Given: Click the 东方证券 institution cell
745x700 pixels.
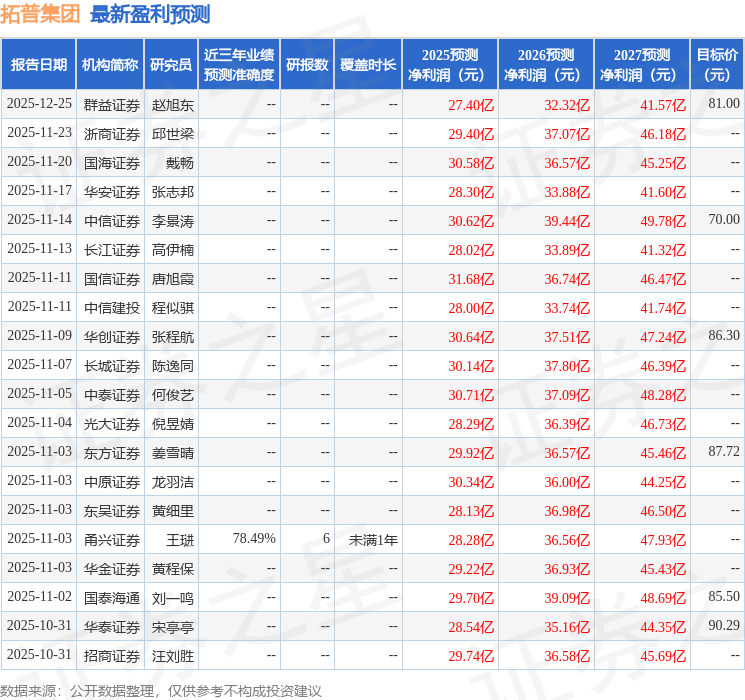Looking at the screenshot, I should tap(112, 453).
